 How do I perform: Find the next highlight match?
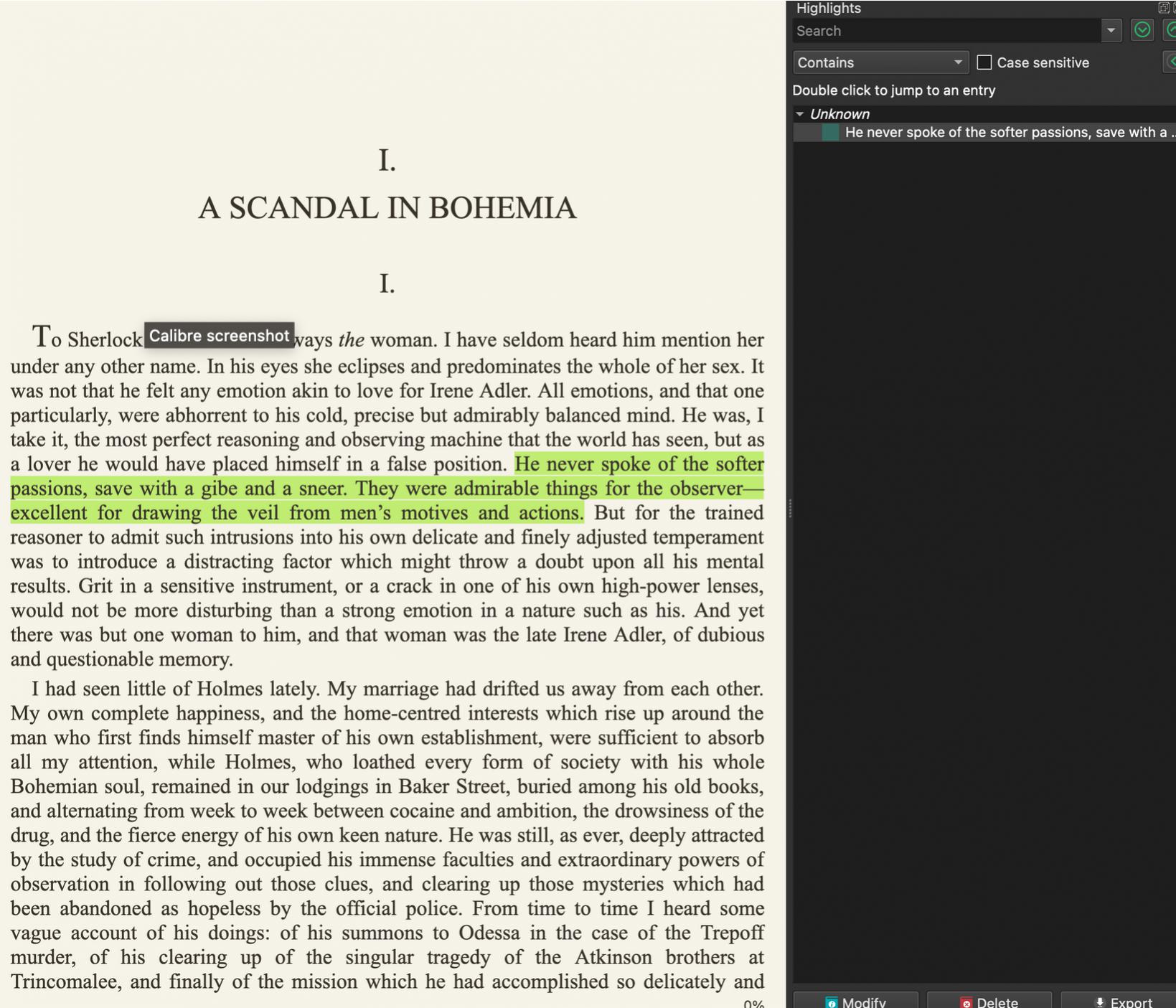(x=1142, y=30)
